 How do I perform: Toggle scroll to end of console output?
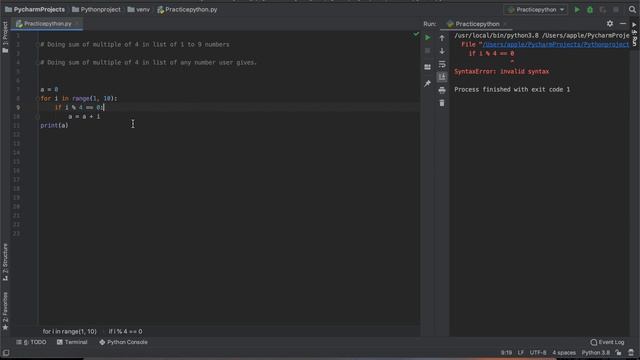pos(442,77)
